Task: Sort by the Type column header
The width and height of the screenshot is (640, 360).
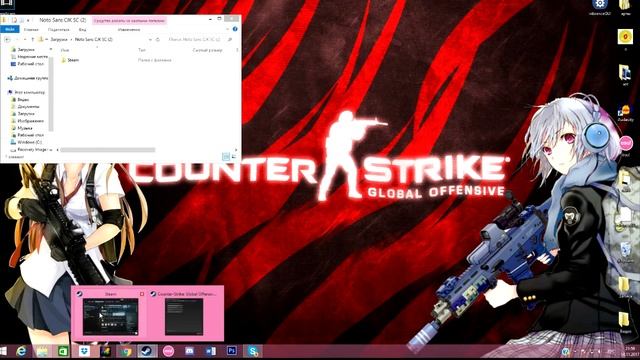Action: pos(142,50)
